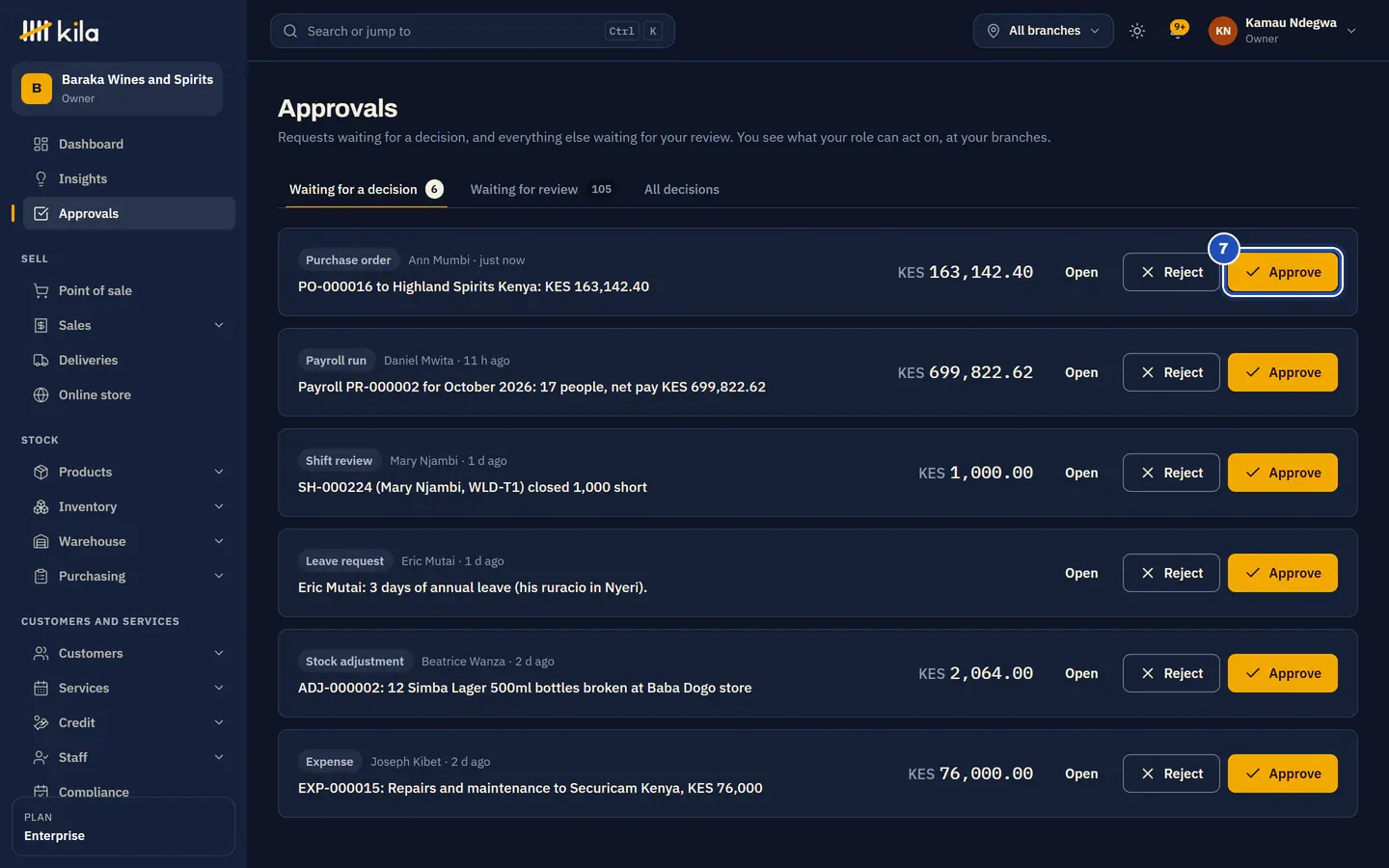
Task: Click the Warehouse icon in sidebar
Action: tap(41, 541)
